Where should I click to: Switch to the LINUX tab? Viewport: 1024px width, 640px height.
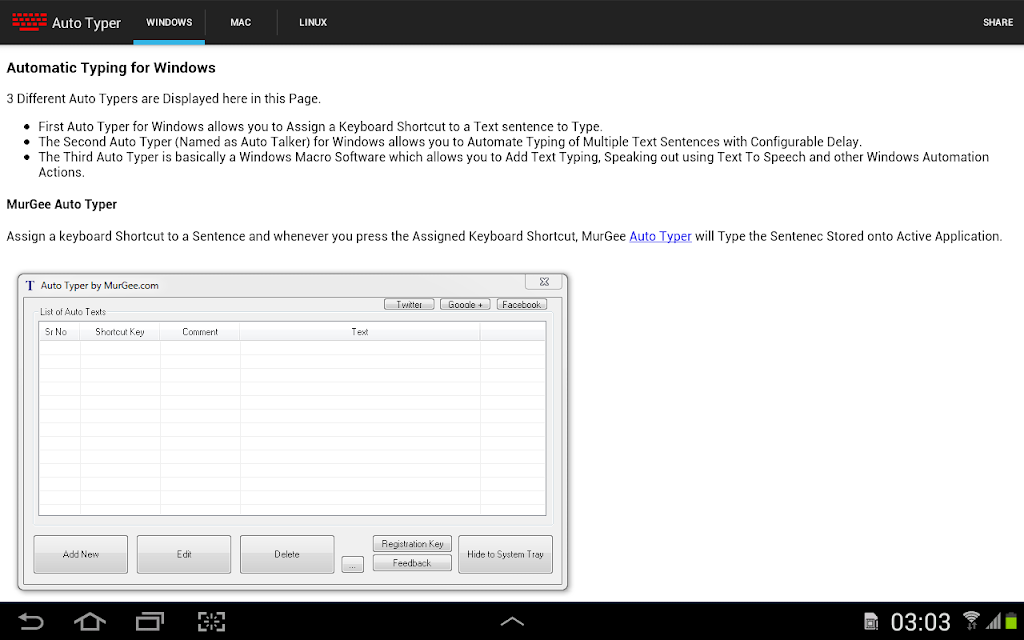[x=313, y=22]
